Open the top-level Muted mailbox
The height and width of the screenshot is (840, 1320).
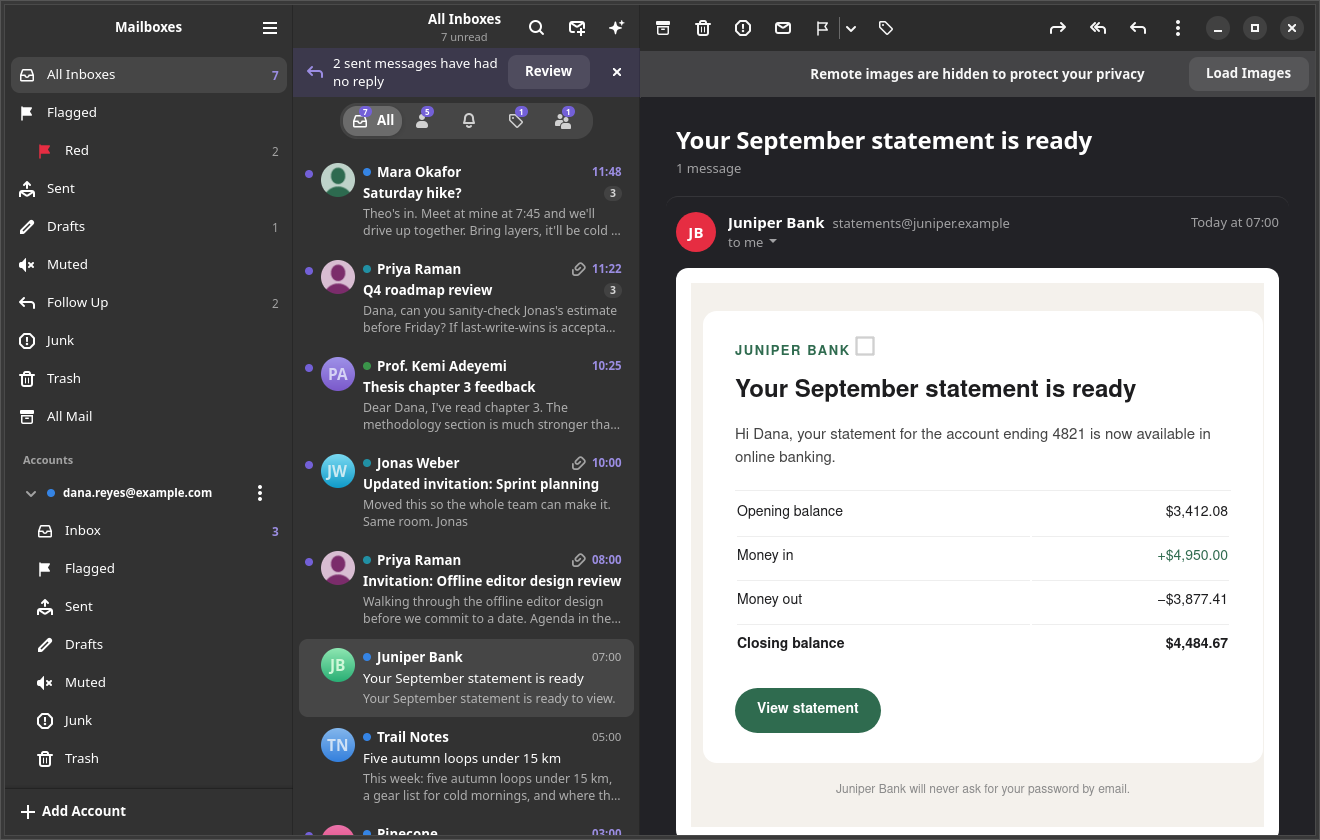click(149, 265)
